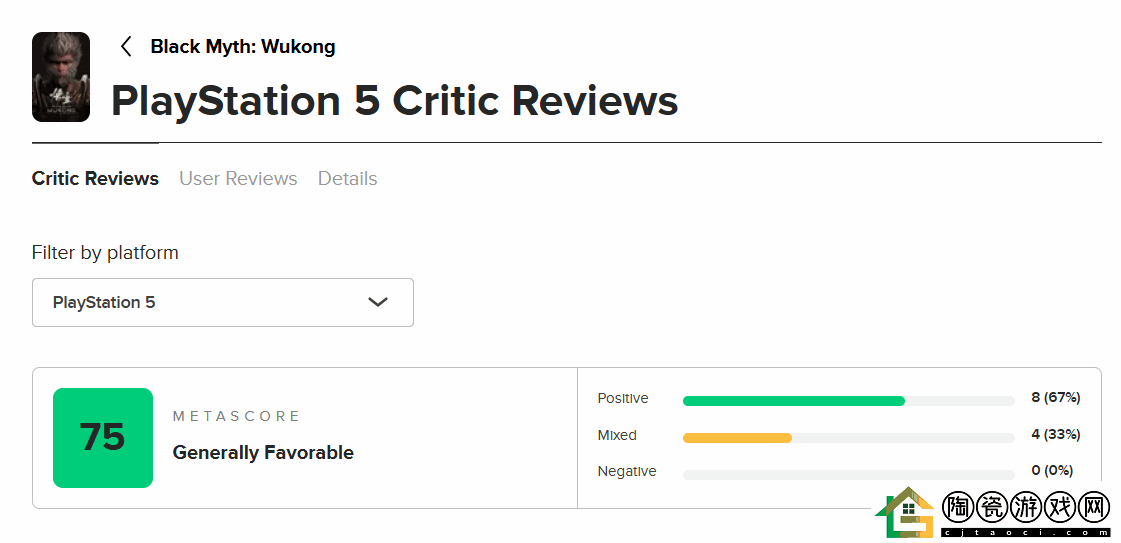Switch to the User Reviews tab
1121x543 pixels.
(238, 179)
